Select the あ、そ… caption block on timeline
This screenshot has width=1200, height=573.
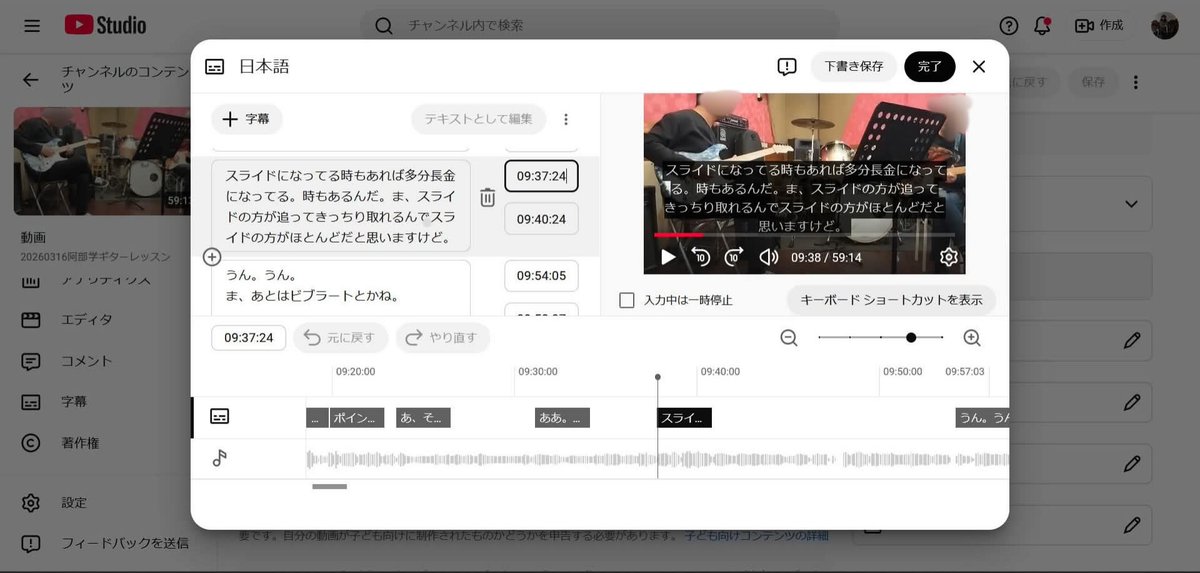pos(424,418)
